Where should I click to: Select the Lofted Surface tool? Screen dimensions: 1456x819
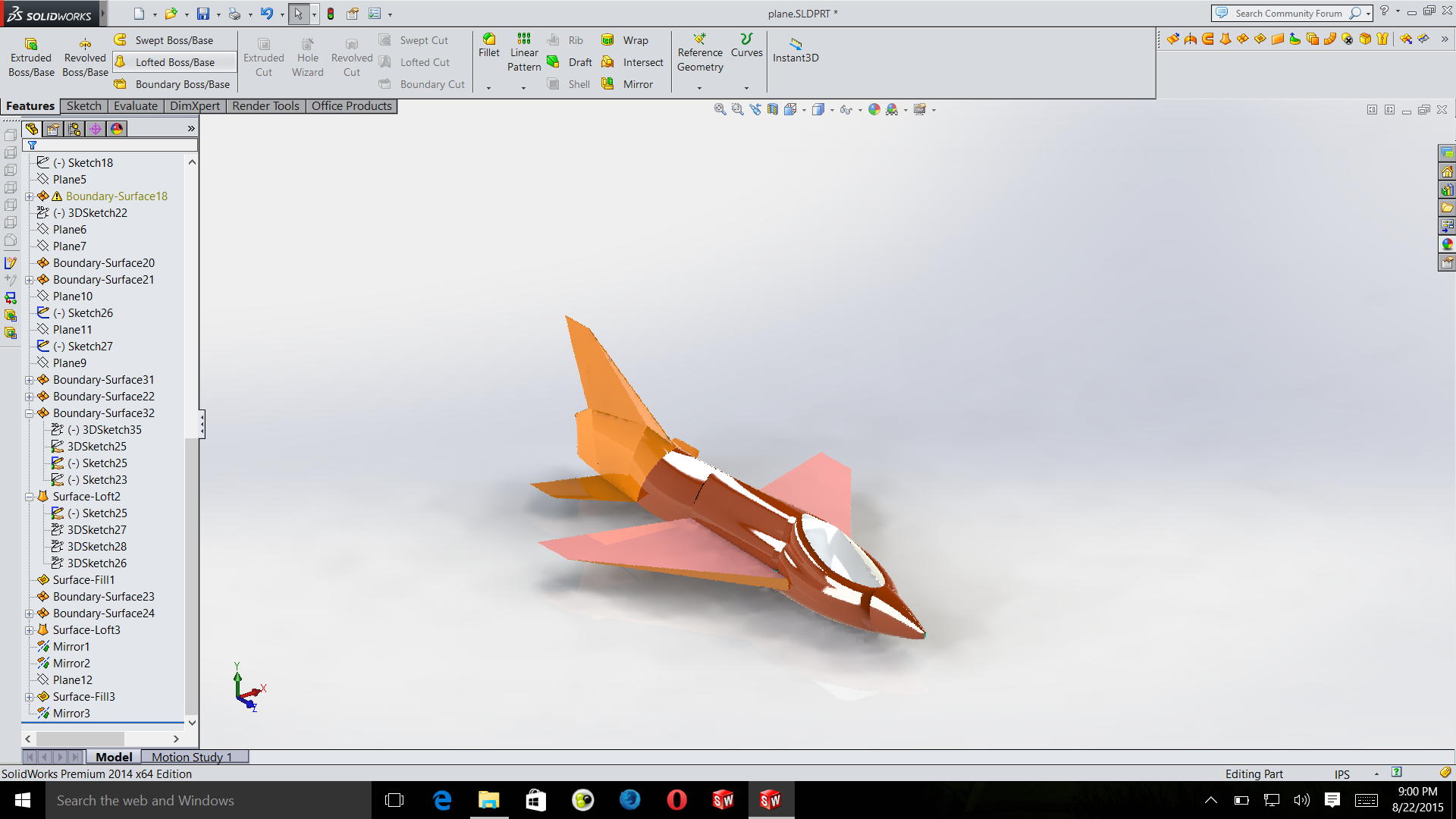click(1225, 39)
